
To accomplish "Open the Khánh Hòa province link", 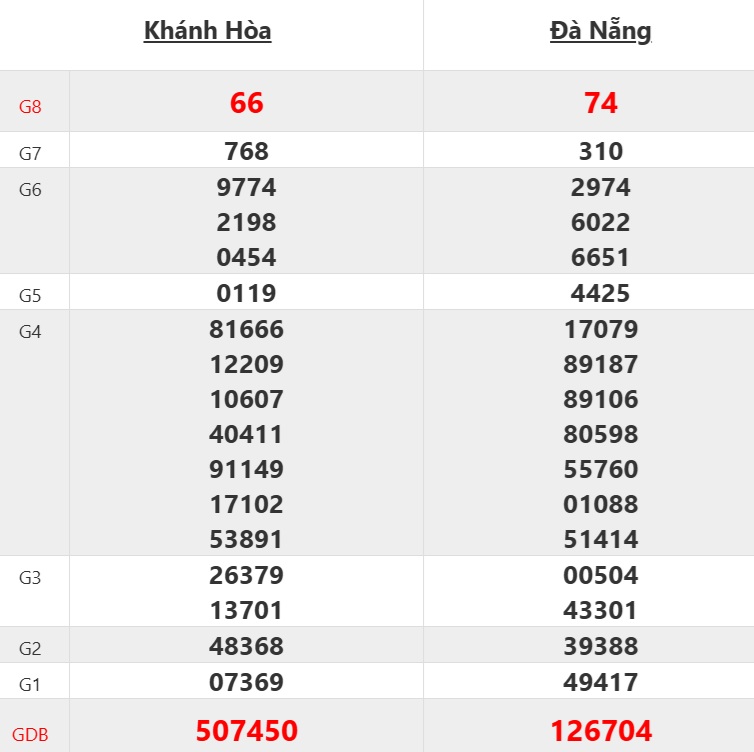I will tap(207, 31).
